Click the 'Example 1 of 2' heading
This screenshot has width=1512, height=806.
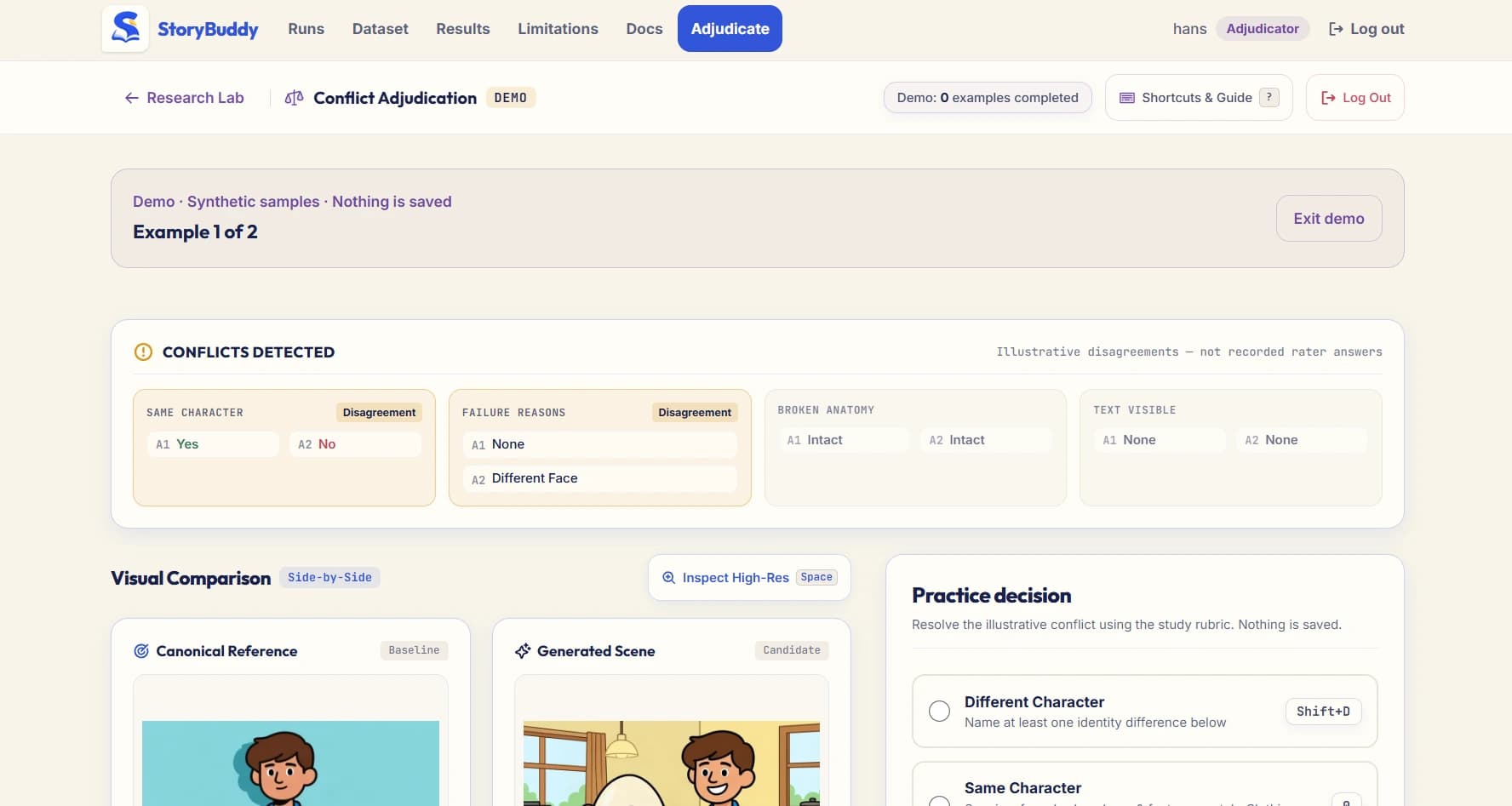pos(195,232)
